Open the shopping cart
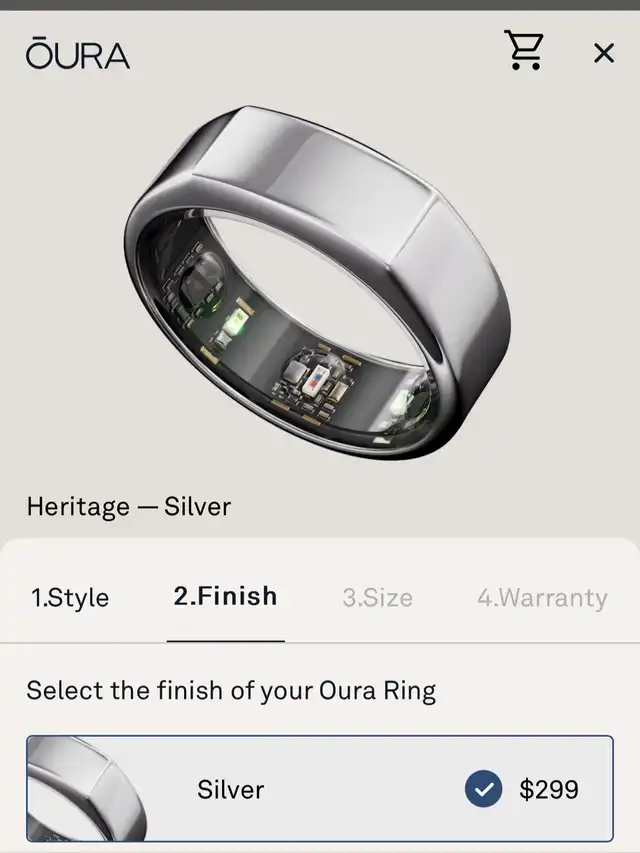 coord(524,50)
